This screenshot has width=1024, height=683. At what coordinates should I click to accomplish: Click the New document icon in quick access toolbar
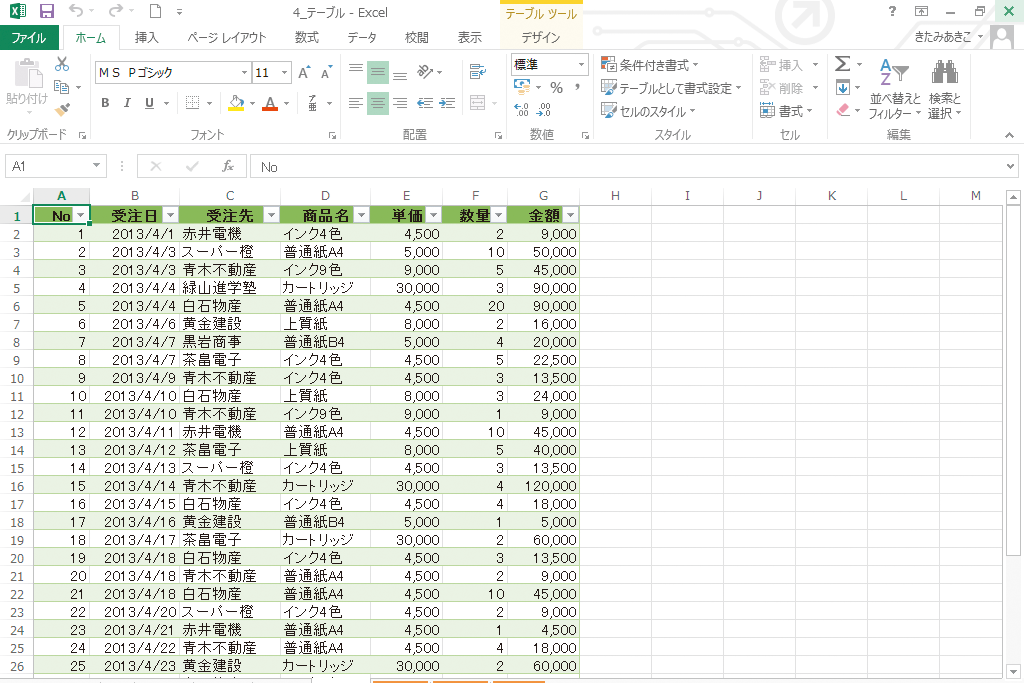pos(155,11)
